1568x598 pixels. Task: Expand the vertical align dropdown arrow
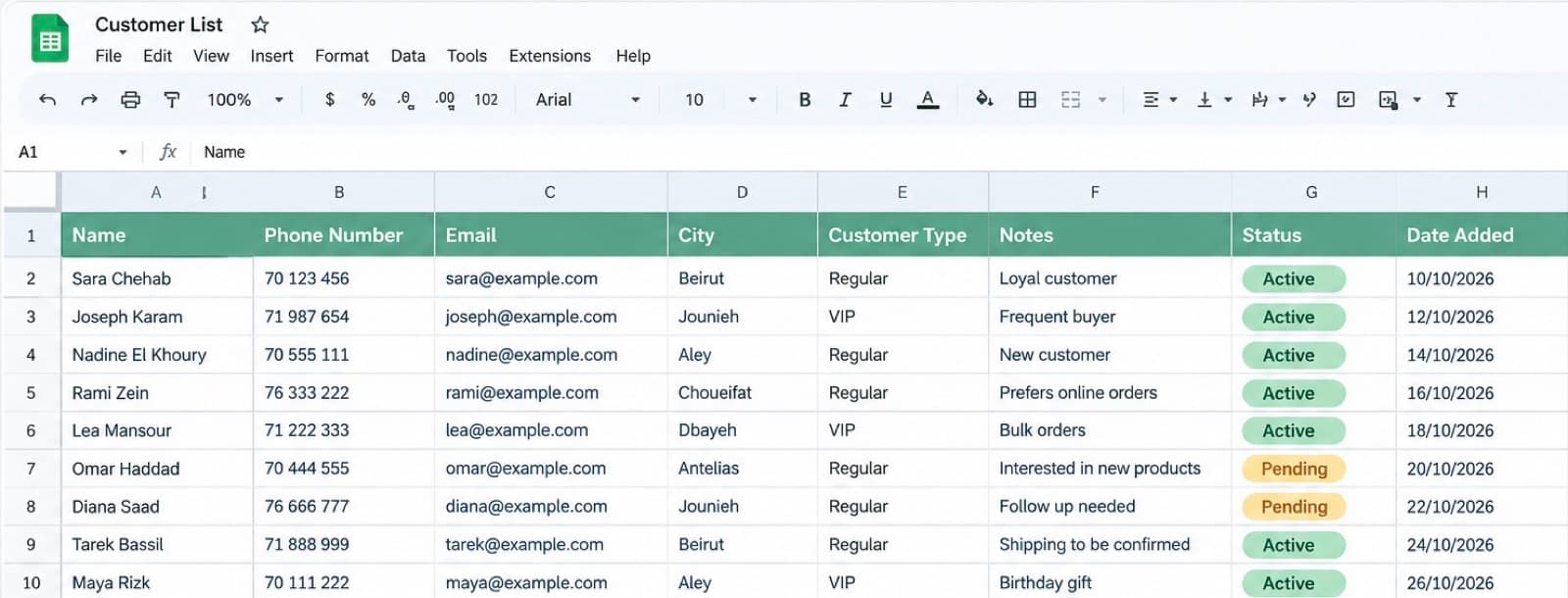(1228, 99)
